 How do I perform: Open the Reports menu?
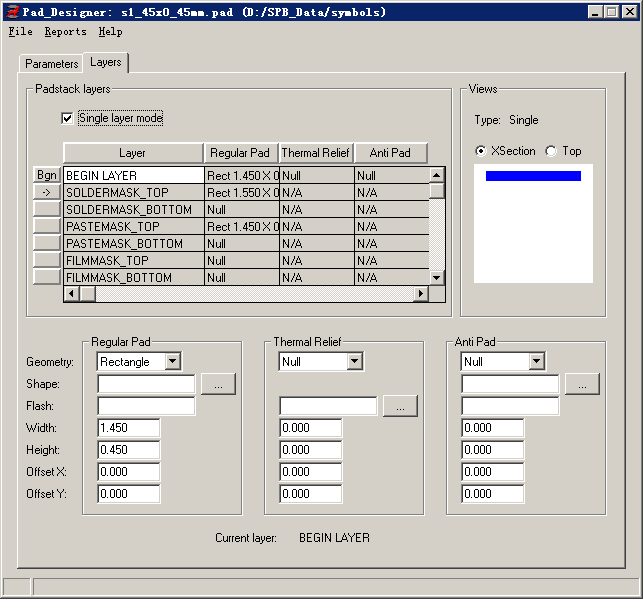click(66, 32)
